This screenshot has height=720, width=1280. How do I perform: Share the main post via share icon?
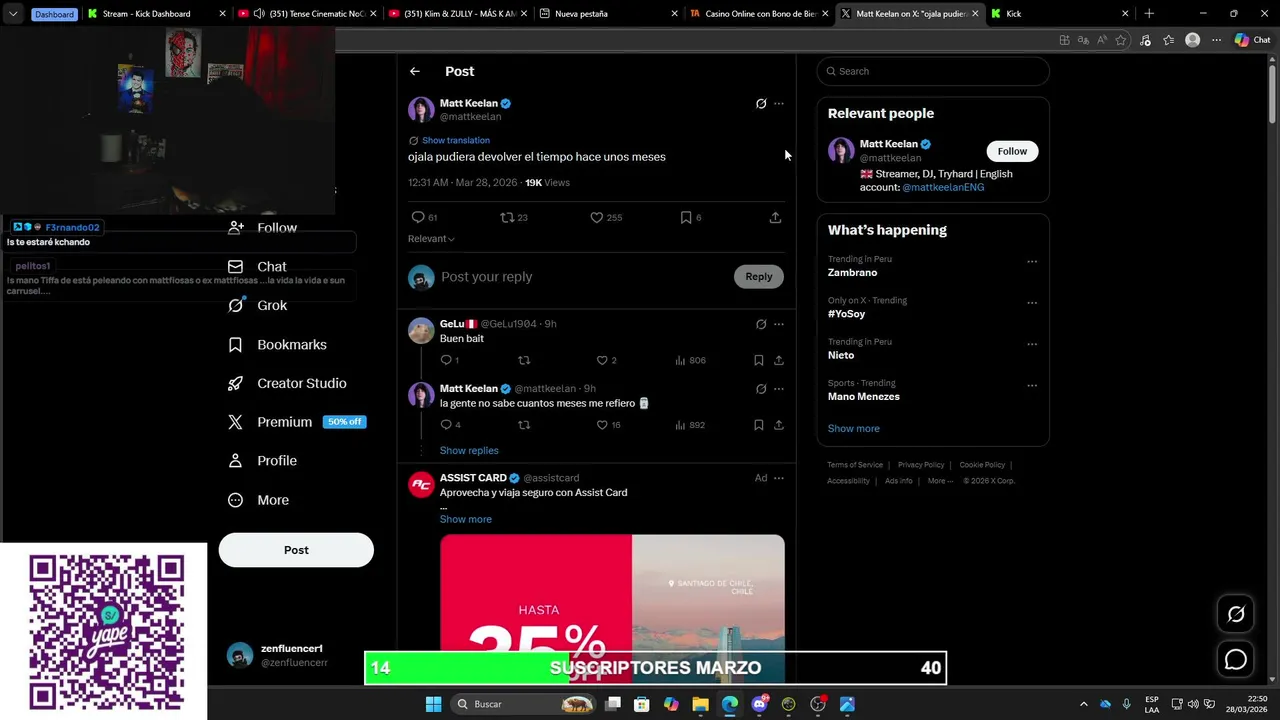[775, 217]
